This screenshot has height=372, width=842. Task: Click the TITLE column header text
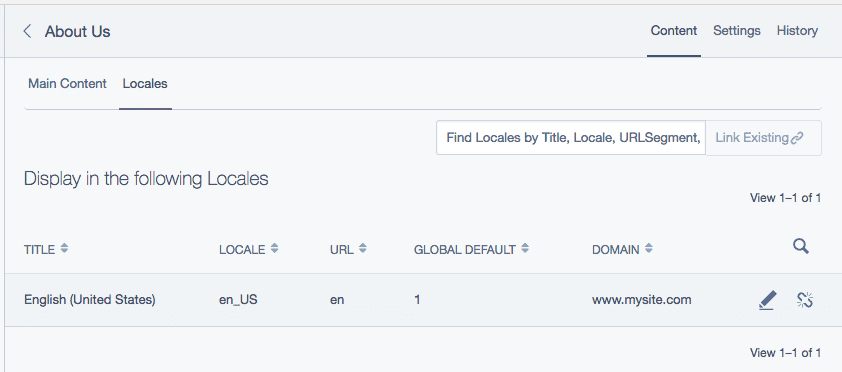tap(39, 250)
